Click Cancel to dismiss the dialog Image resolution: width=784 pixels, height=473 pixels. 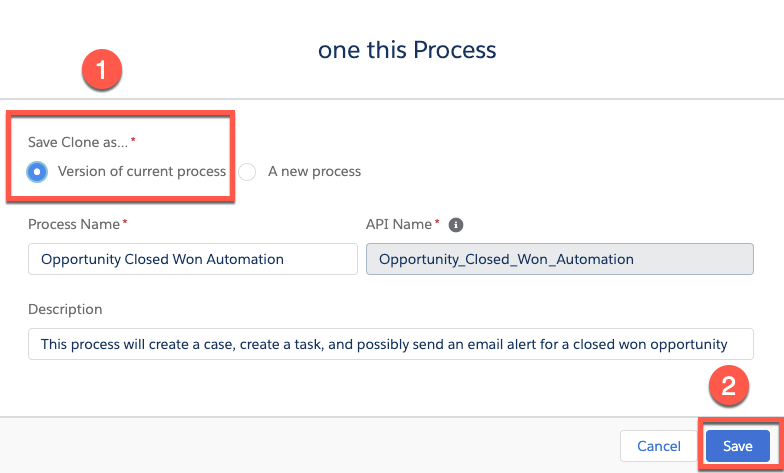(x=658, y=446)
